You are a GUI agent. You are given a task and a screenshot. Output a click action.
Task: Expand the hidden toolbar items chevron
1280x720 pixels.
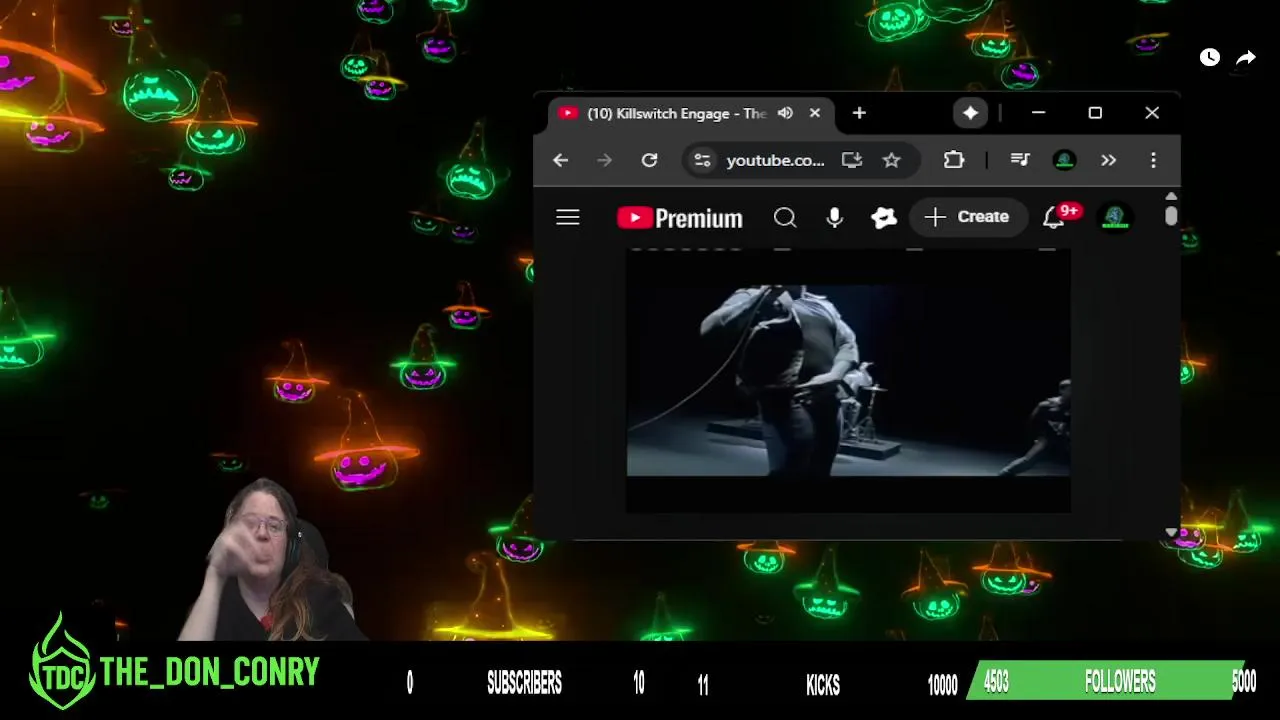point(1108,160)
